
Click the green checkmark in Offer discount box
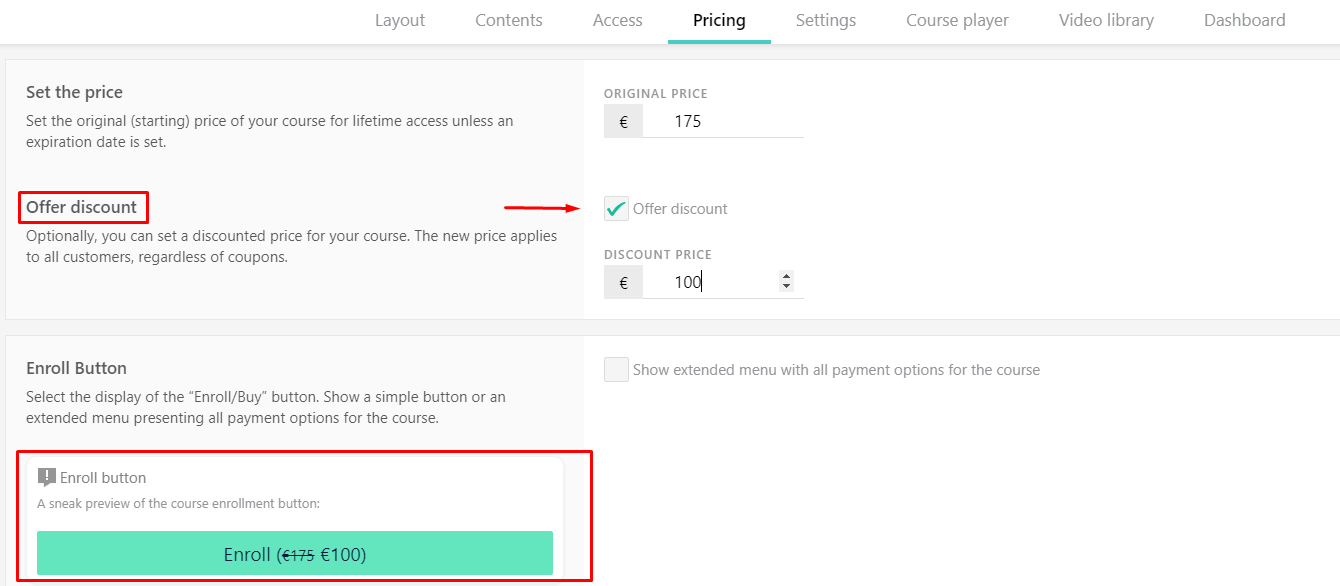coord(616,208)
